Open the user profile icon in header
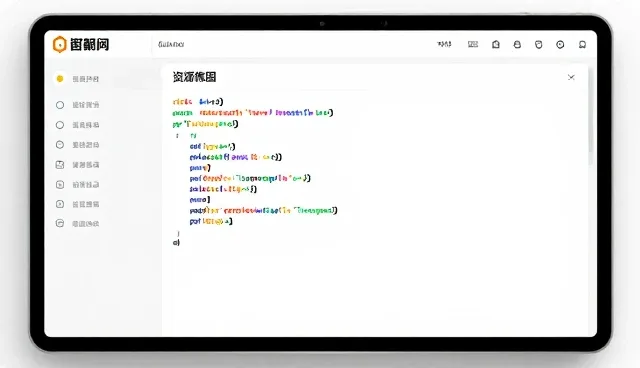 517,44
